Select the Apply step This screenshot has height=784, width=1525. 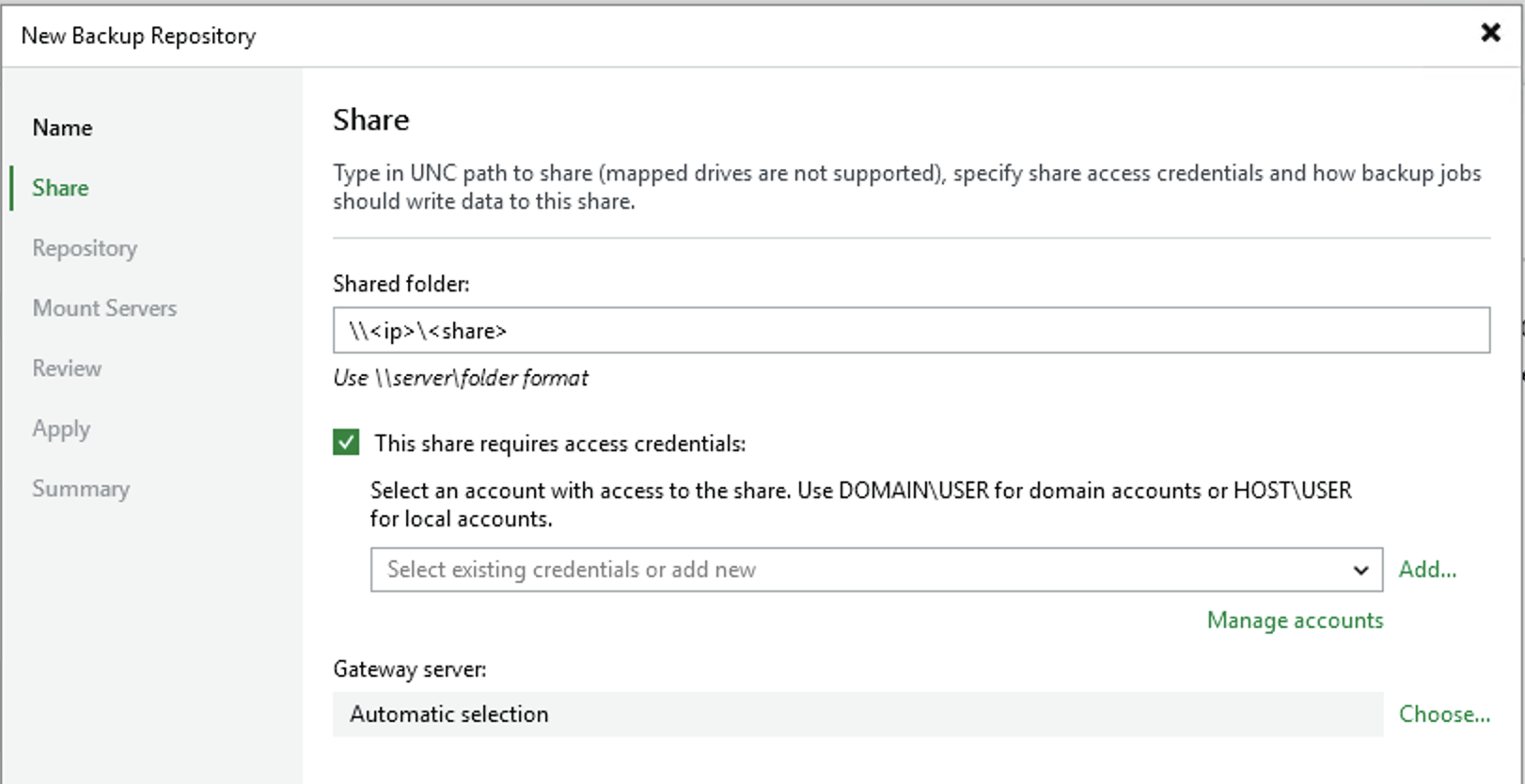[61, 429]
